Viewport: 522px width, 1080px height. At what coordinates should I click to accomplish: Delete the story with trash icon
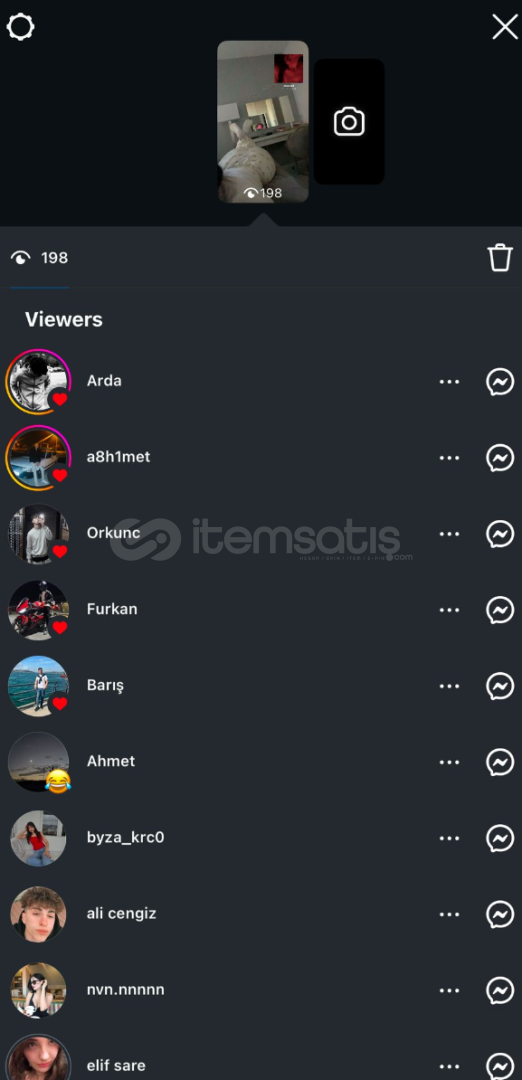500,258
